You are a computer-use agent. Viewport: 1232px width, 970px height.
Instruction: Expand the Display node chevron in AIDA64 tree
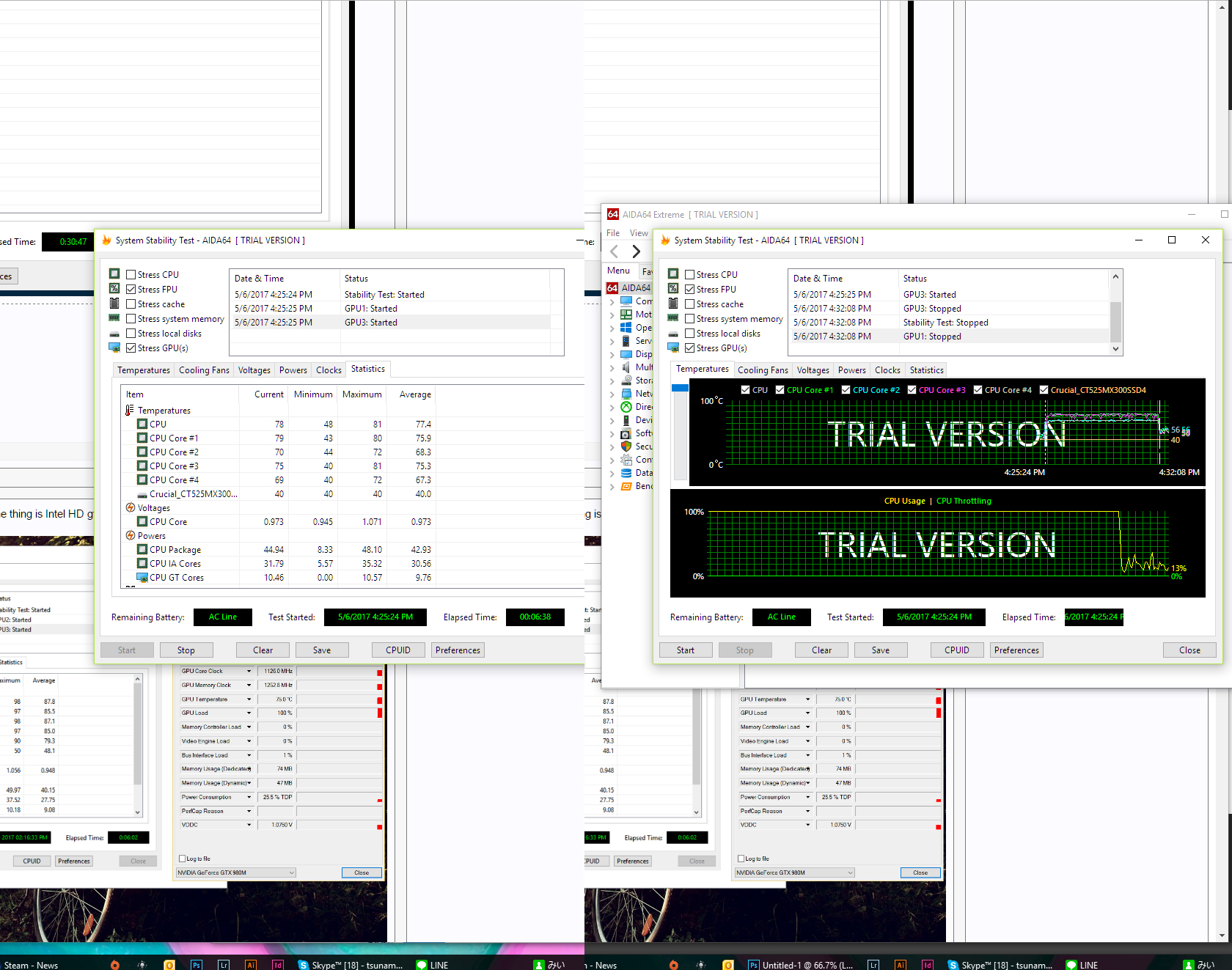pos(612,354)
